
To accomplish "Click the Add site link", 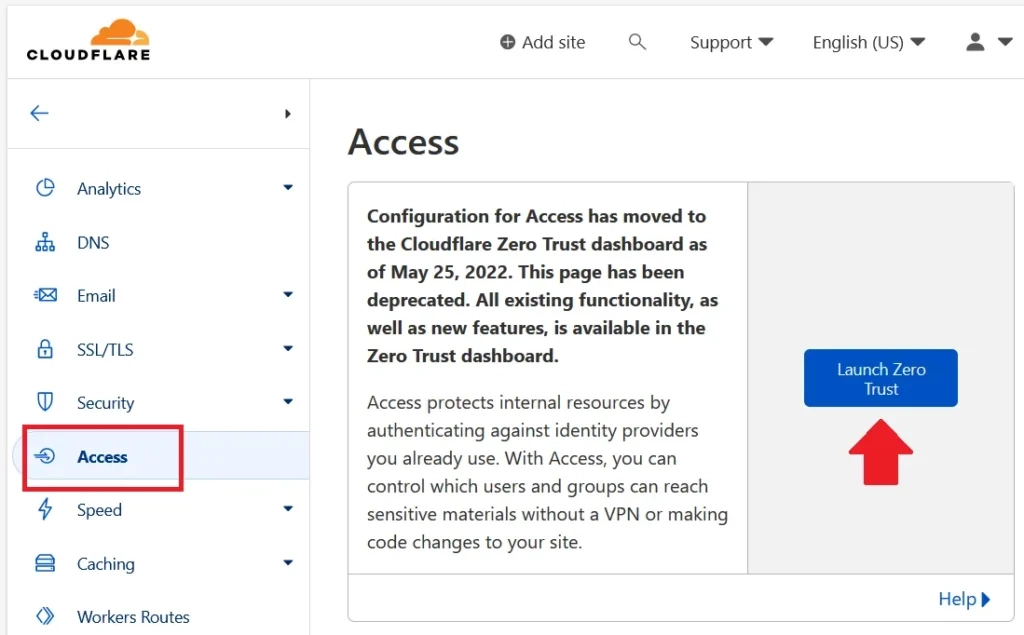I will click(542, 42).
